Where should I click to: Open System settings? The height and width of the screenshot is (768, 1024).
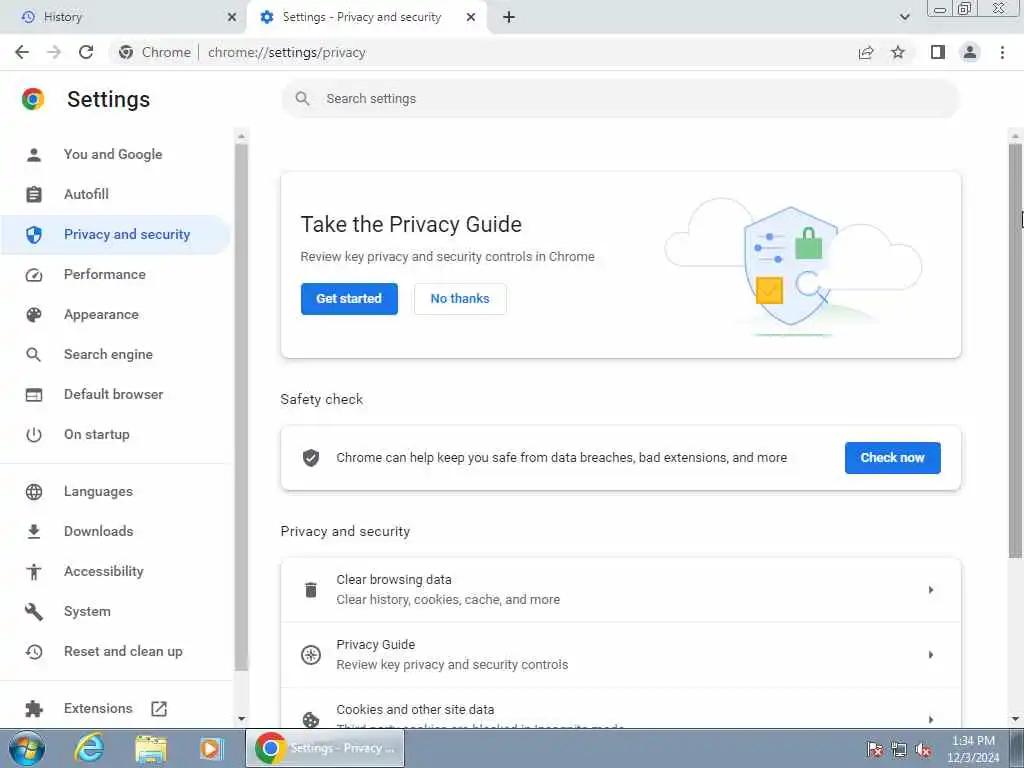tap(87, 611)
